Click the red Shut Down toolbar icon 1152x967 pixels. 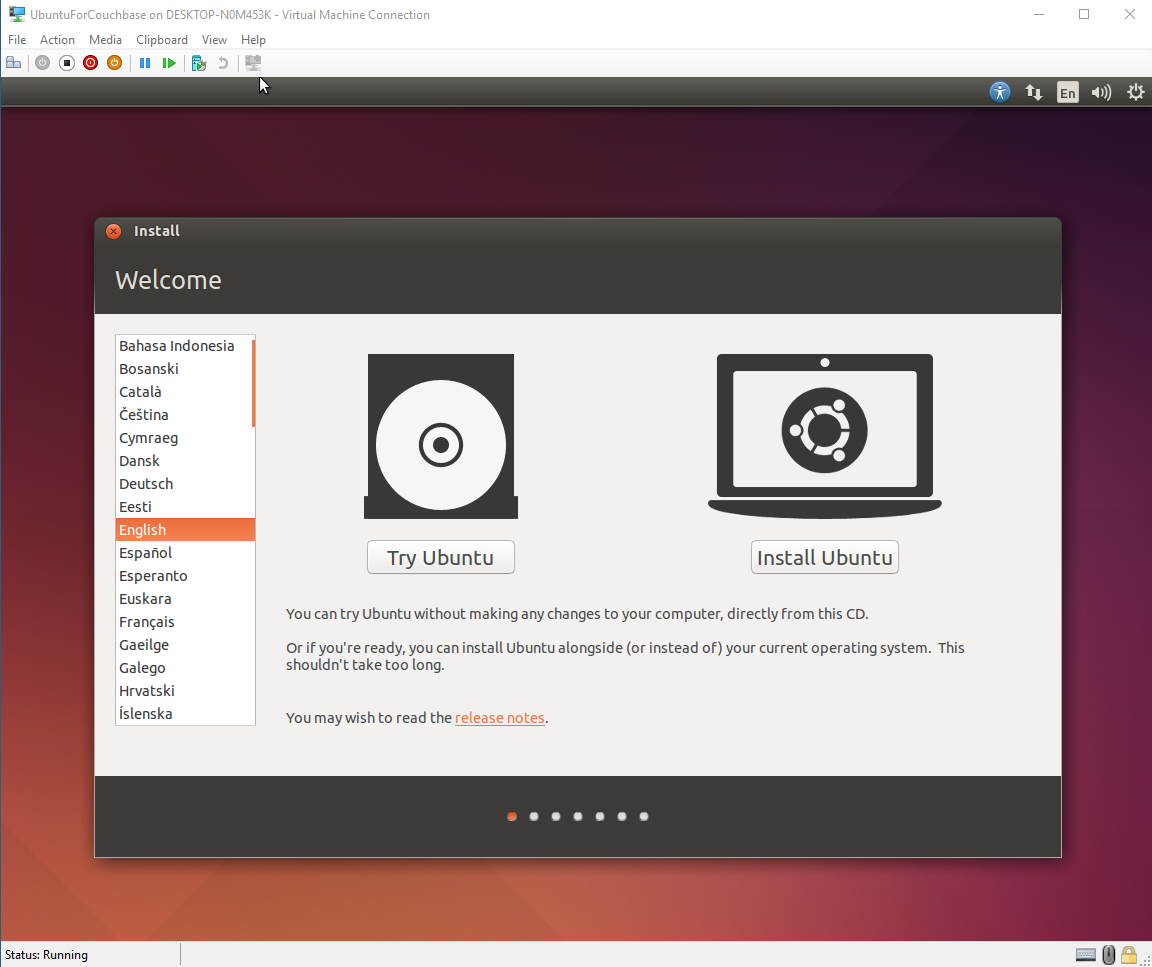[90, 62]
